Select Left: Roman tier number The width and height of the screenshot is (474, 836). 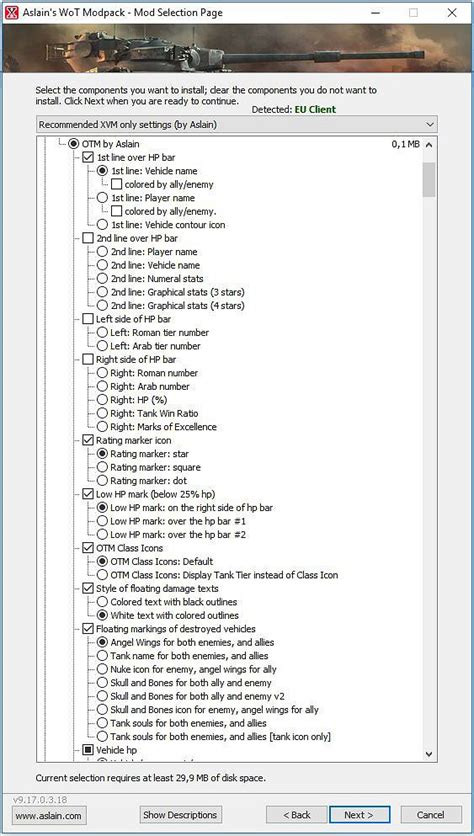coord(102,333)
